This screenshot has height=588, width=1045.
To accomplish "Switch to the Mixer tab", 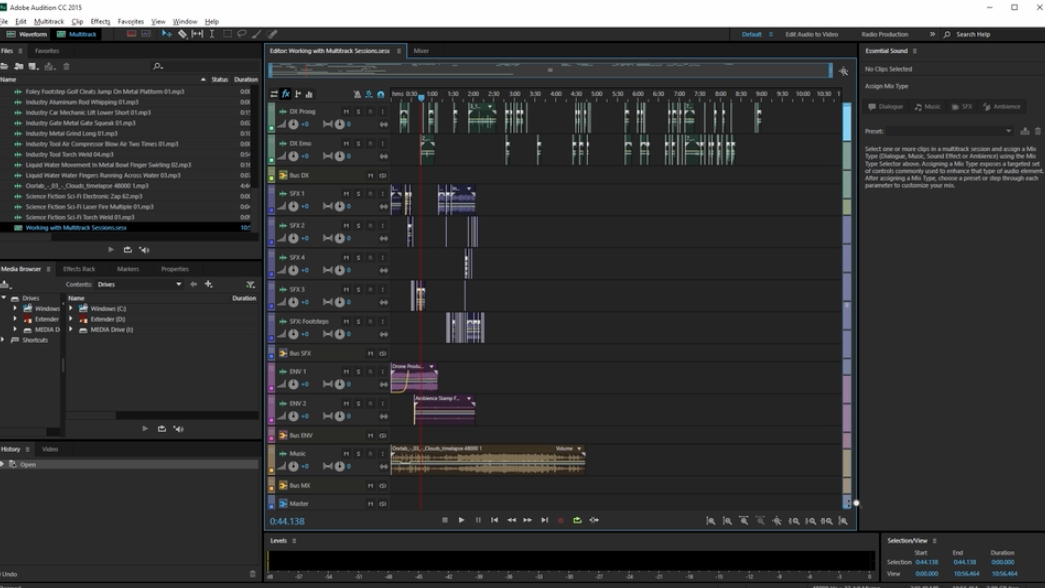I will click(421, 51).
